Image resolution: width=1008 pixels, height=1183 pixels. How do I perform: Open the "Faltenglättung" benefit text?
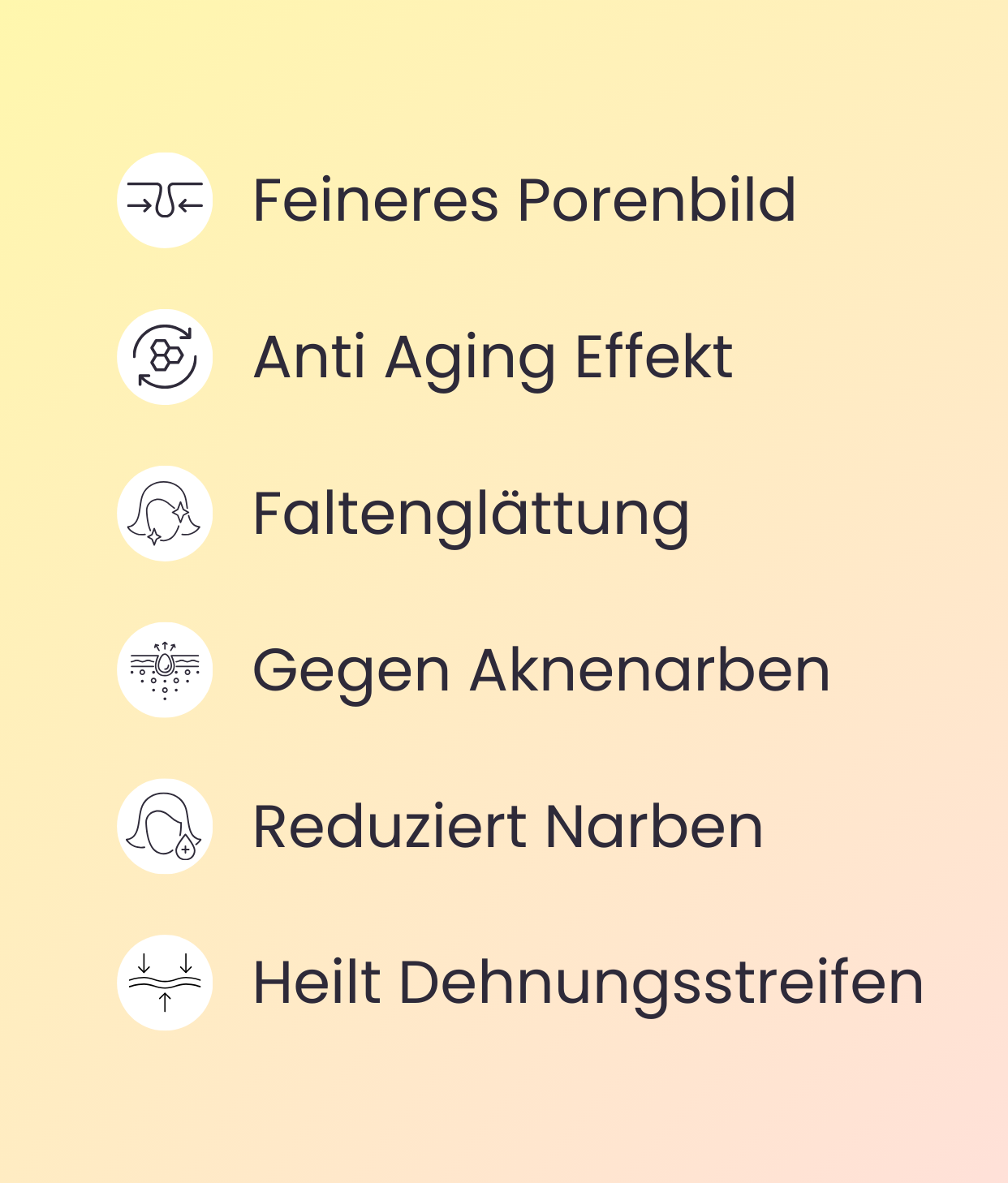point(471,514)
